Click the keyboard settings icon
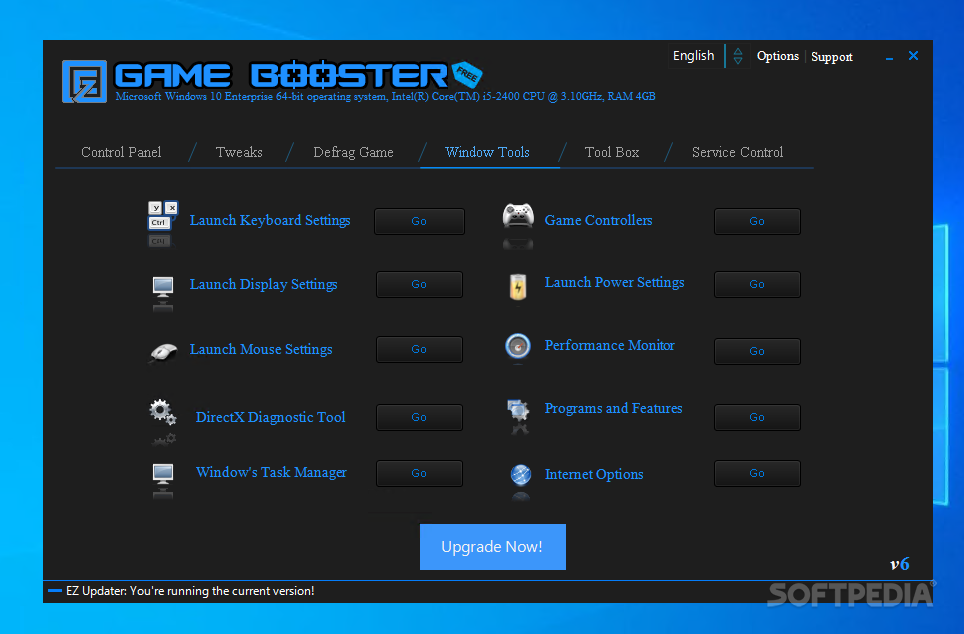This screenshot has width=964, height=634. point(163,216)
